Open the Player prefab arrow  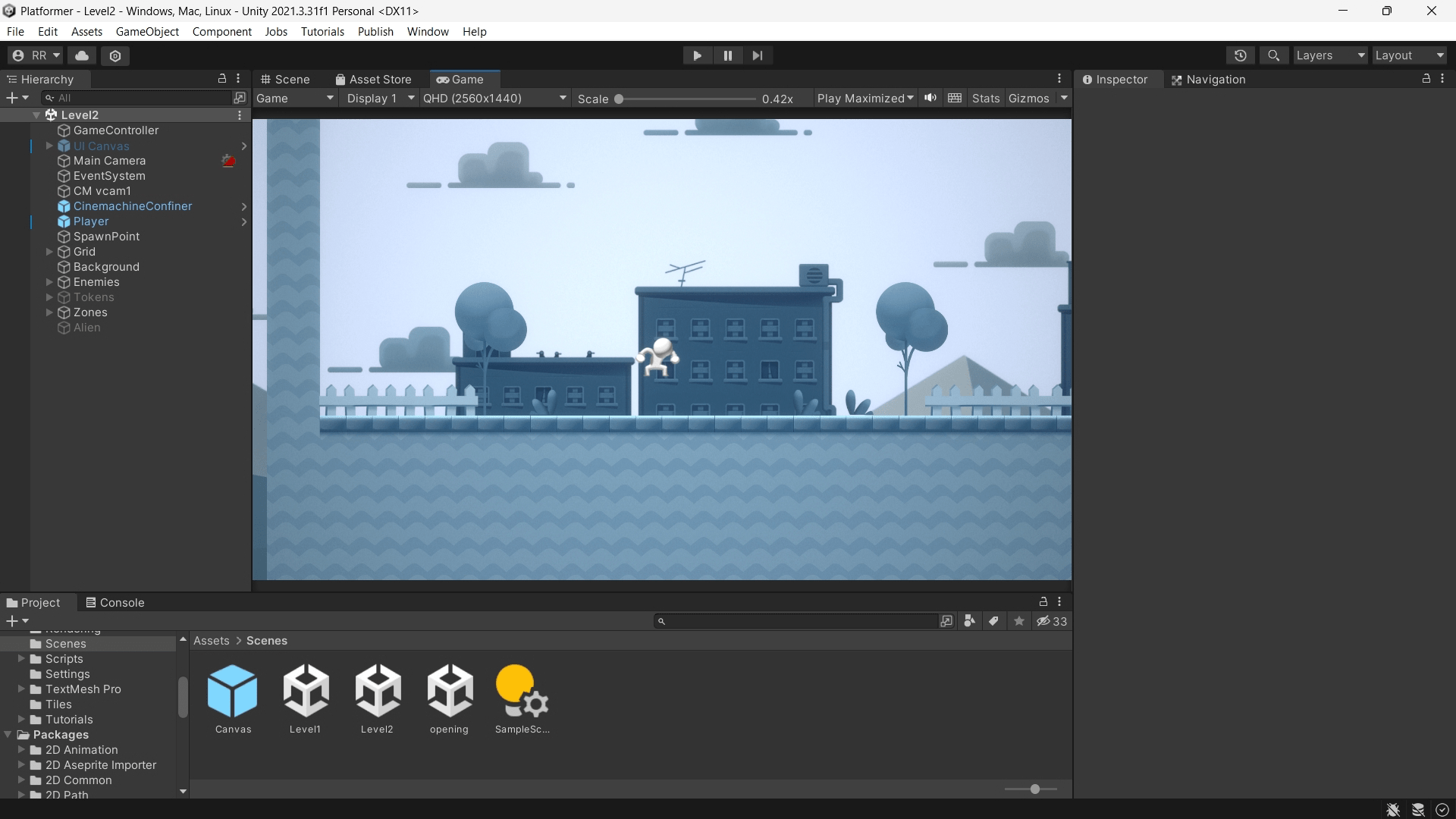point(244,221)
